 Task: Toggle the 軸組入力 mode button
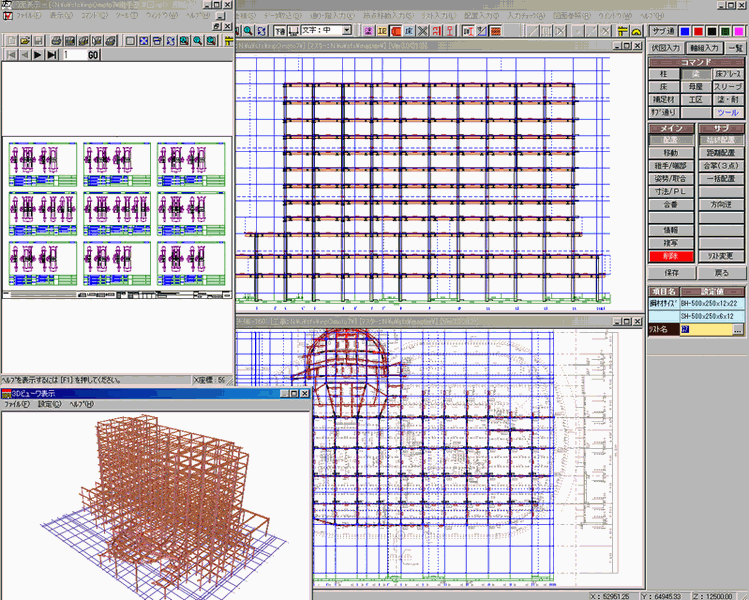pos(704,47)
